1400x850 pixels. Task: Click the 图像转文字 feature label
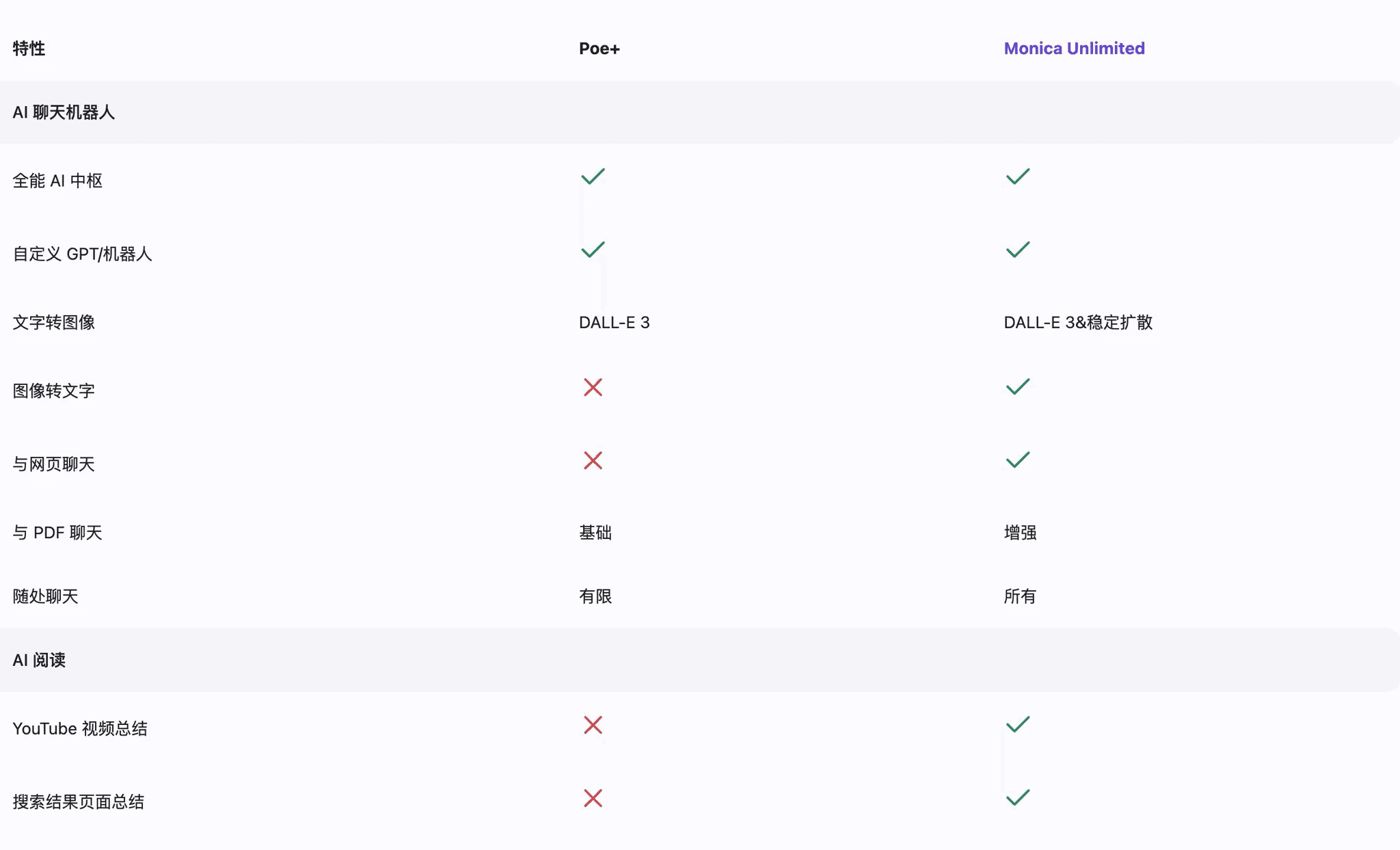53,390
